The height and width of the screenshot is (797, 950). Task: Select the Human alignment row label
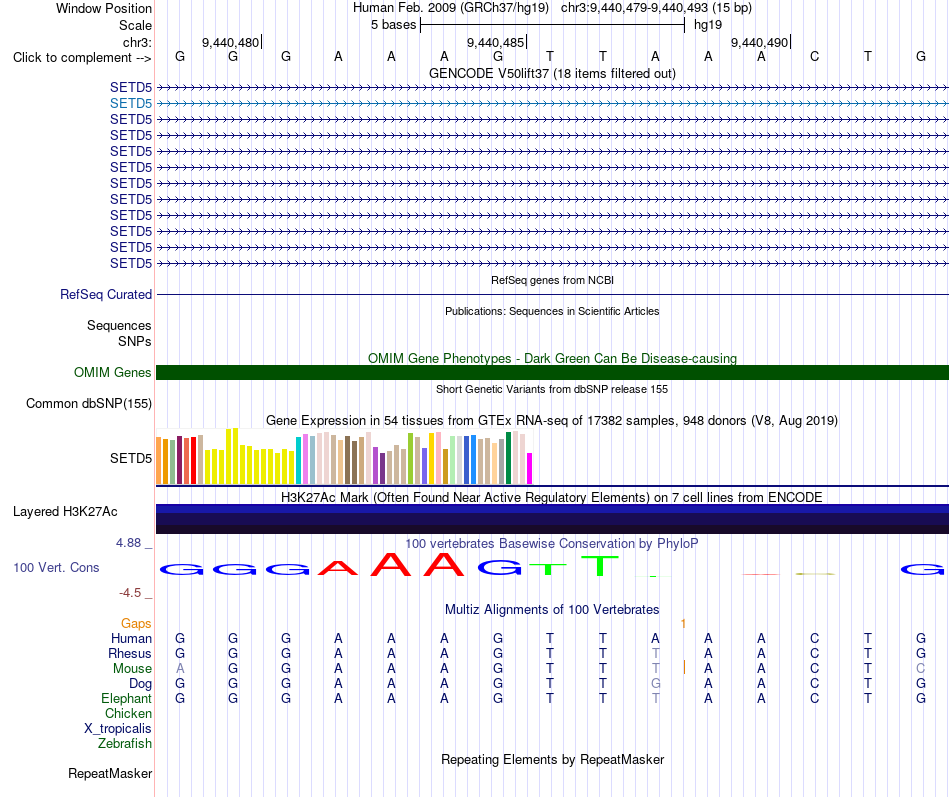coord(131,639)
